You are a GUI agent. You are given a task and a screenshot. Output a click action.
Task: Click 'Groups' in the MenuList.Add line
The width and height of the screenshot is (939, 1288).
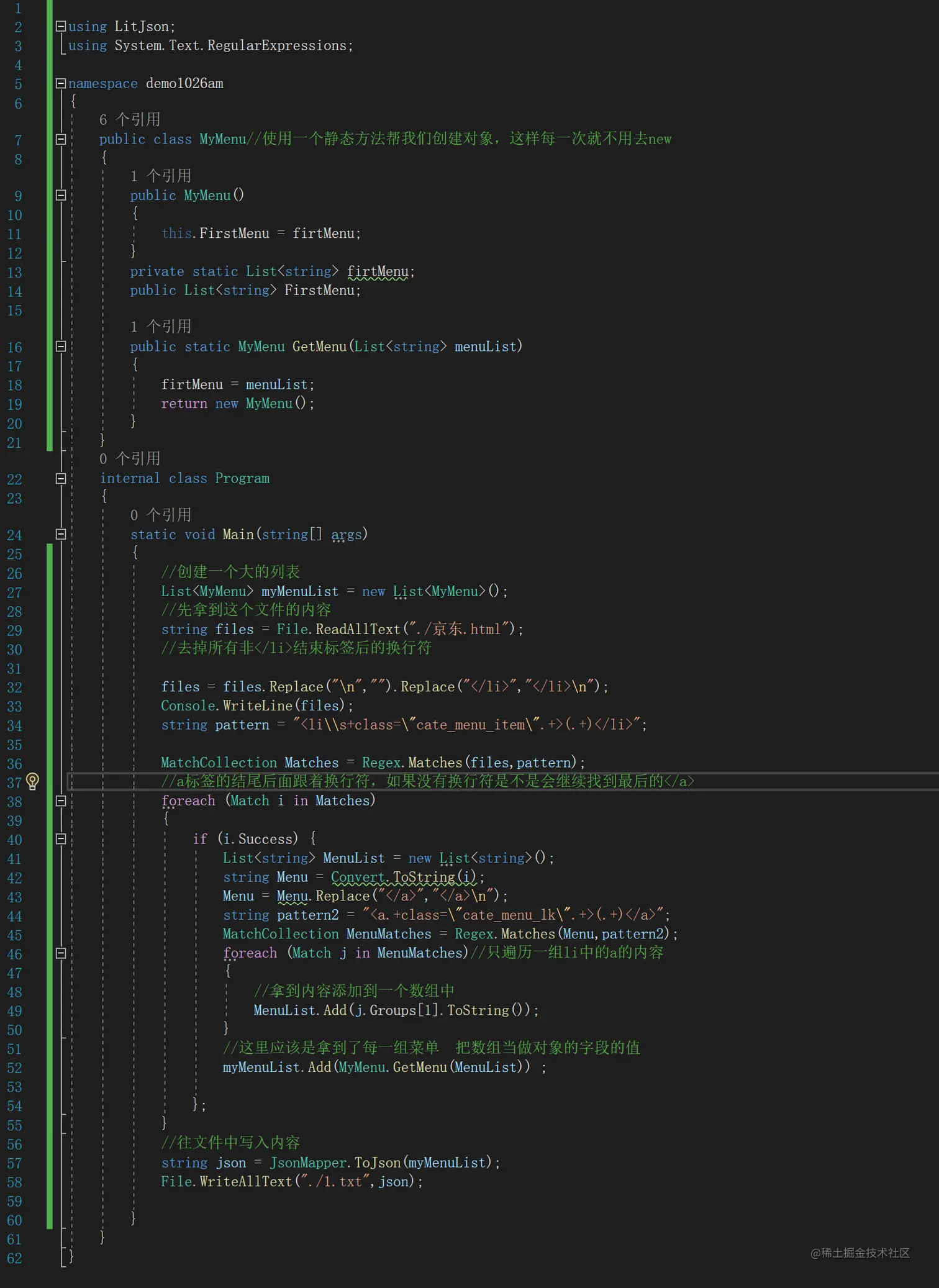pyautogui.click(x=393, y=1010)
